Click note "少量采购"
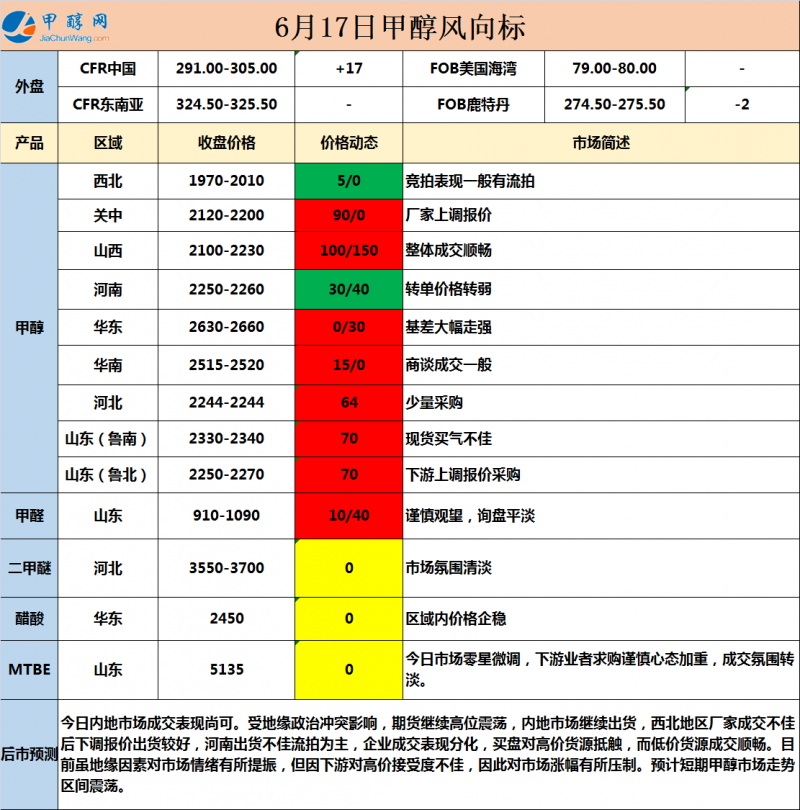 coord(434,402)
